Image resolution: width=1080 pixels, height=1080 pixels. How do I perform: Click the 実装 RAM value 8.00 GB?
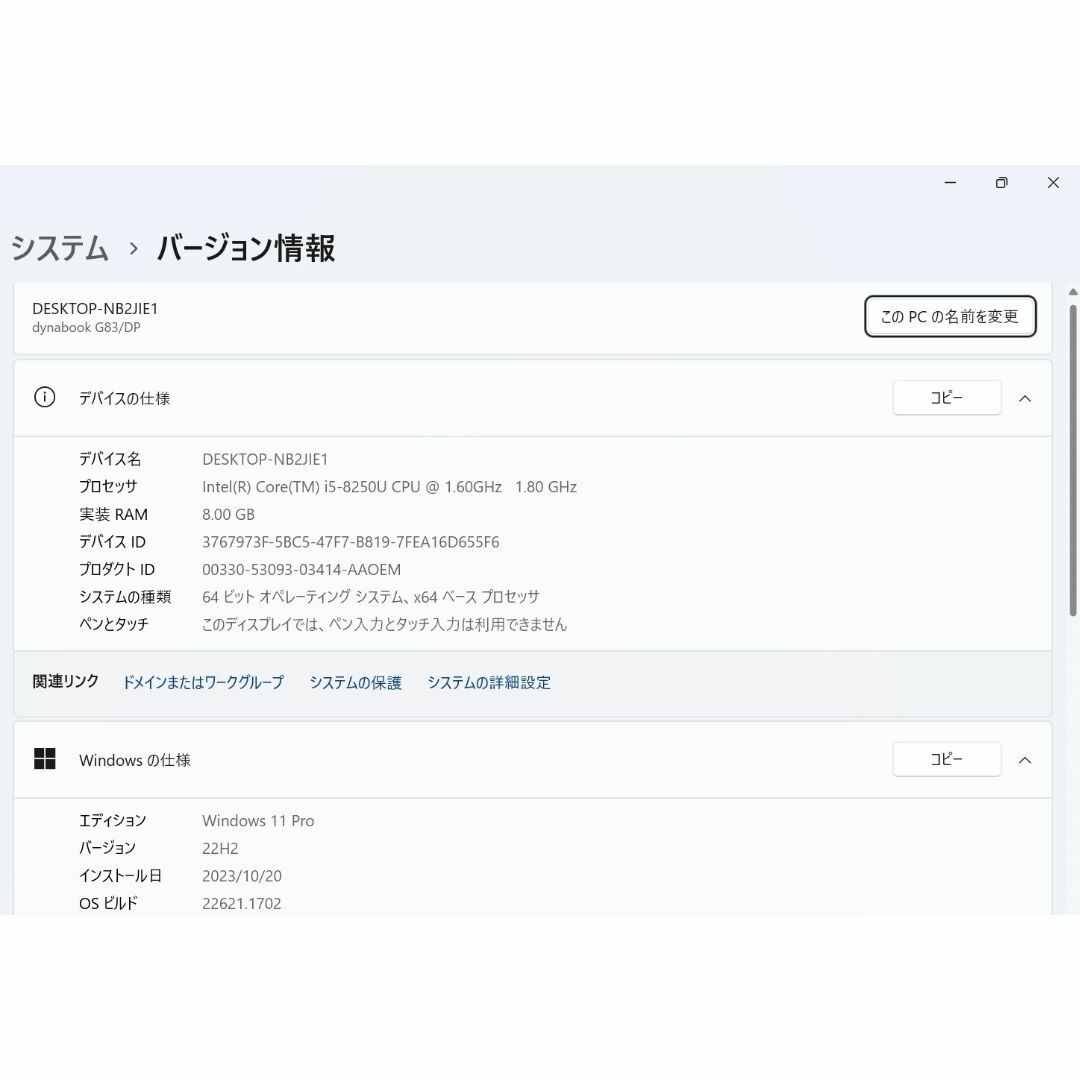point(228,515)
